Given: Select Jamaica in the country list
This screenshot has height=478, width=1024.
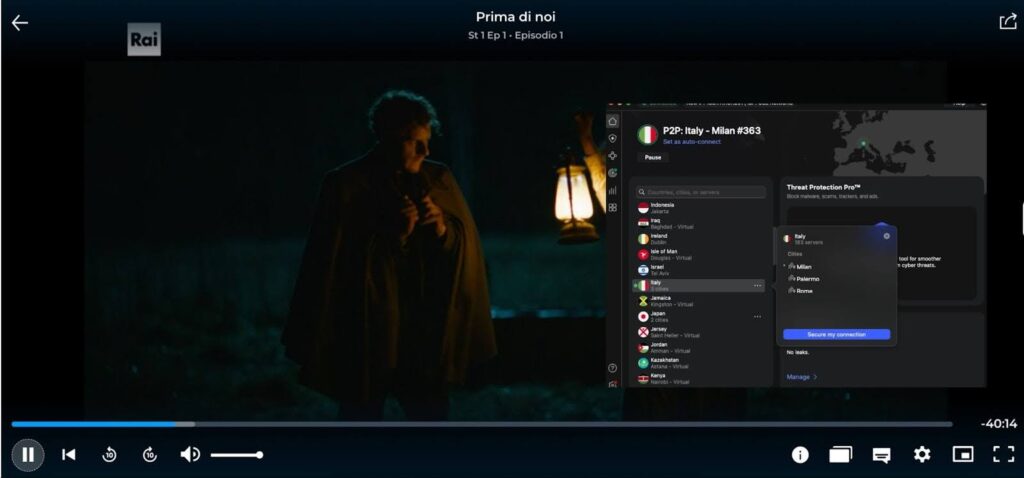Looking at the screenshot, I should (x=701, y=301).
